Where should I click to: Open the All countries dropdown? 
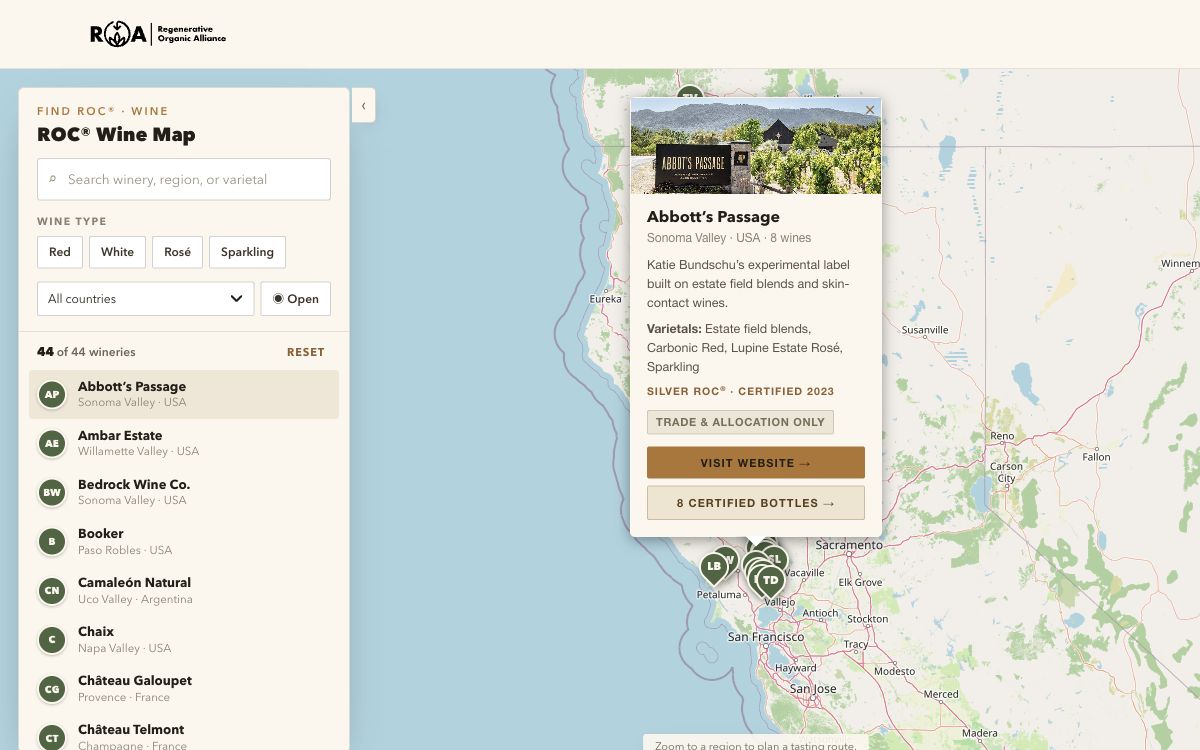(x=145, y=298)
